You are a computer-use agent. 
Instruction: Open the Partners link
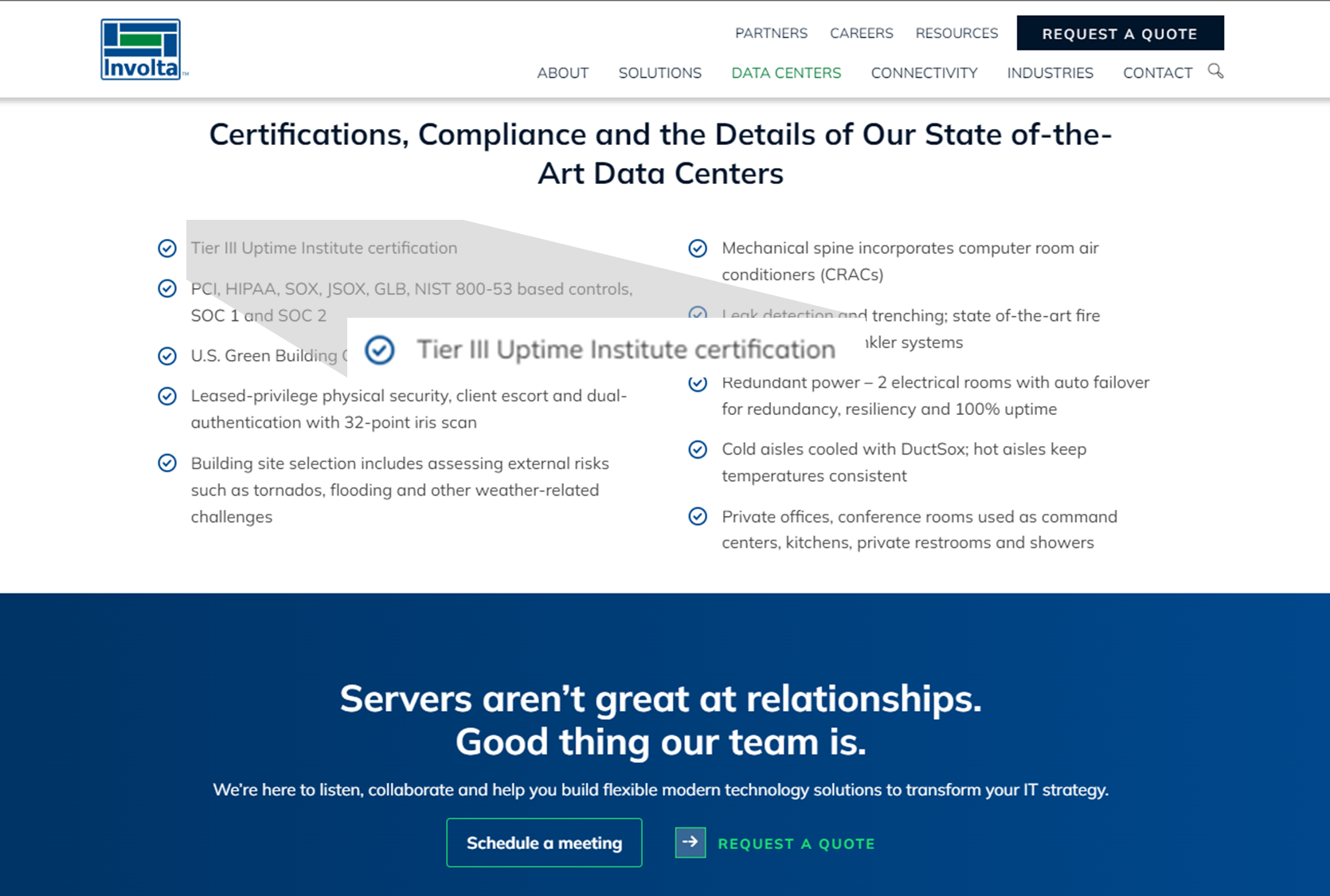771,33
